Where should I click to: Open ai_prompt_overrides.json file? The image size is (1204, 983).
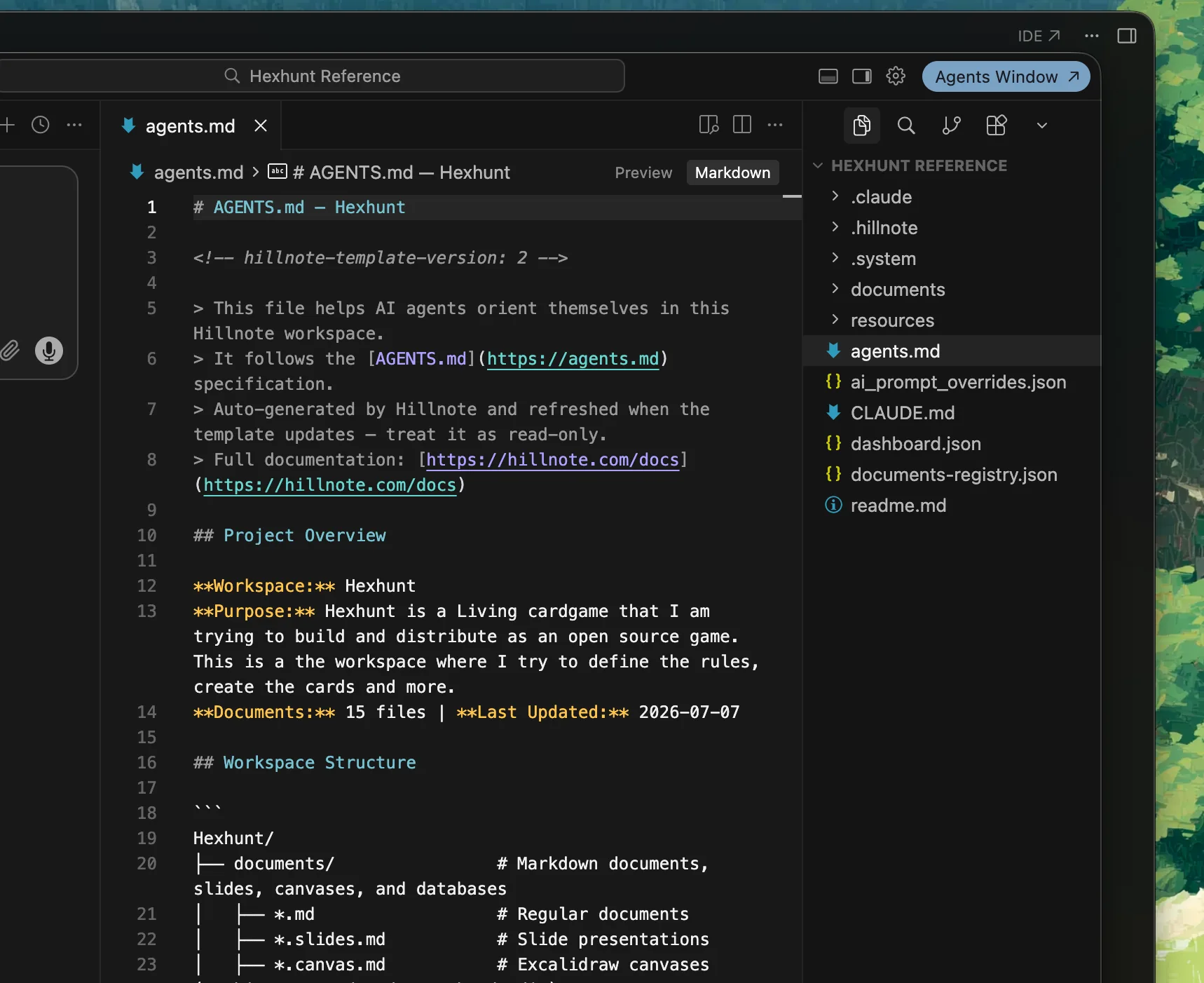pyautogui.click(x=958, y=382)
